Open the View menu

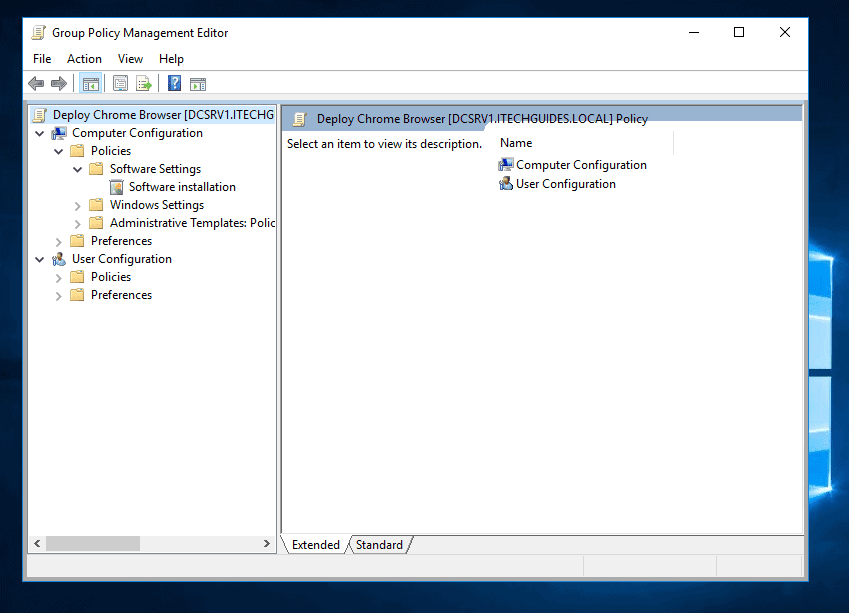130,59
